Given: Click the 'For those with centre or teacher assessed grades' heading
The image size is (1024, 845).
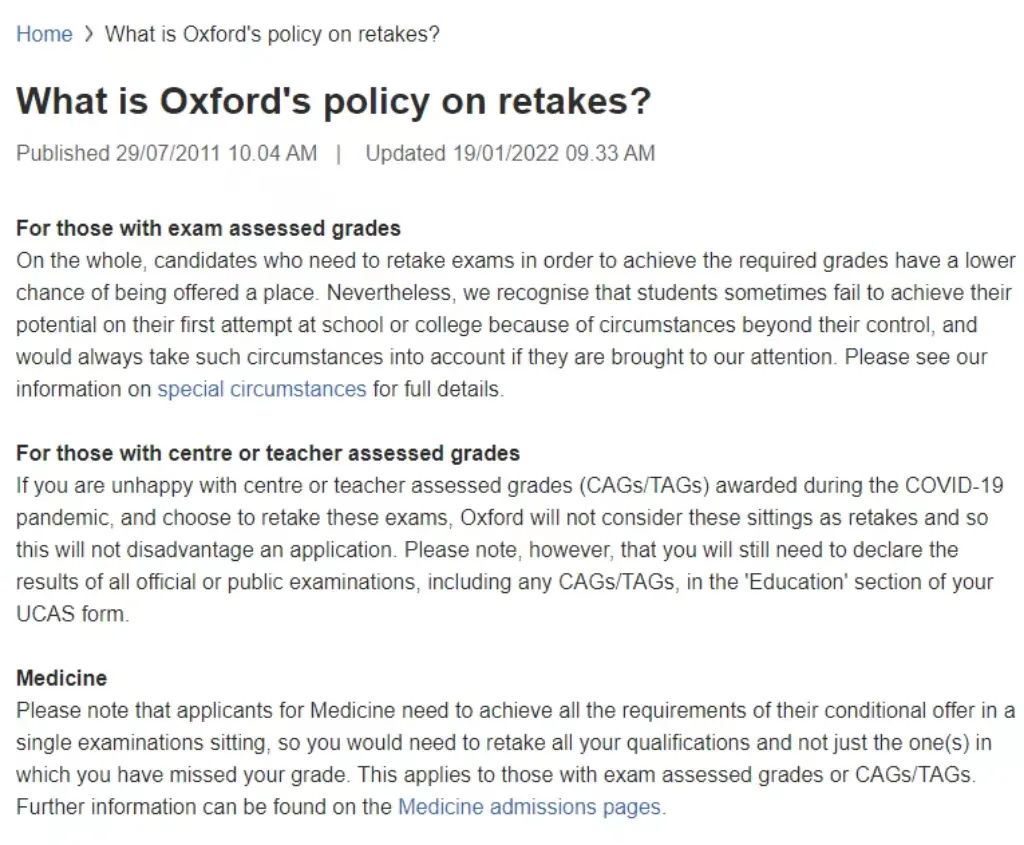Looking at the screenshot, I should 268,453.
